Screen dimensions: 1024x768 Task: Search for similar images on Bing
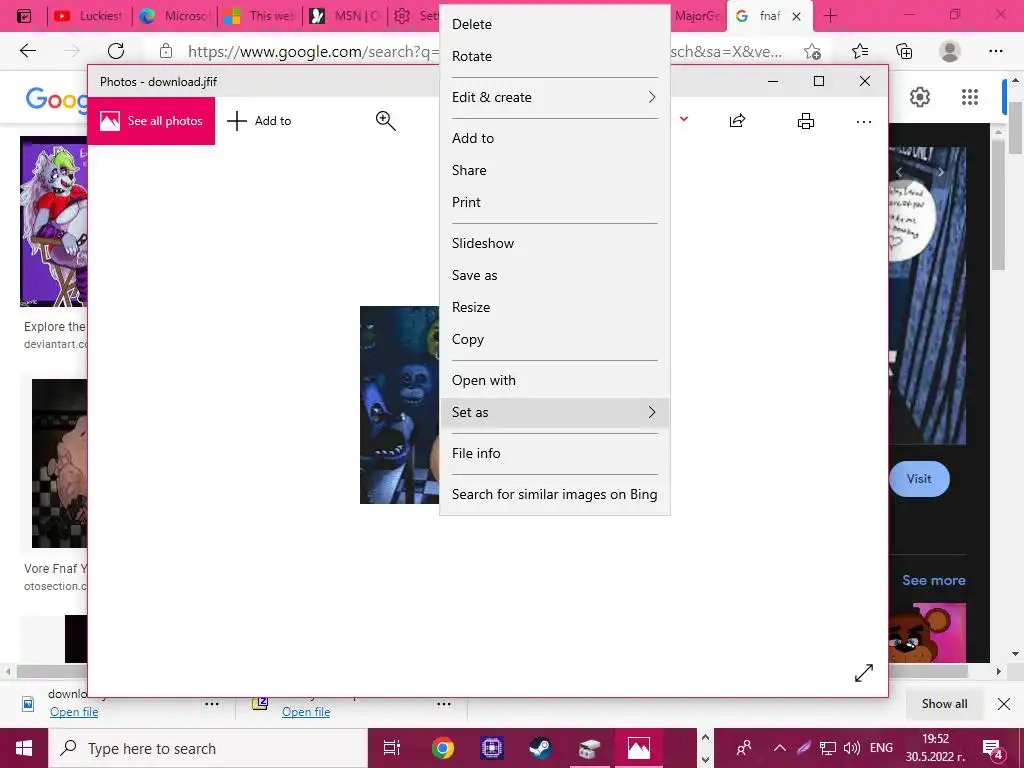(554, 494)
